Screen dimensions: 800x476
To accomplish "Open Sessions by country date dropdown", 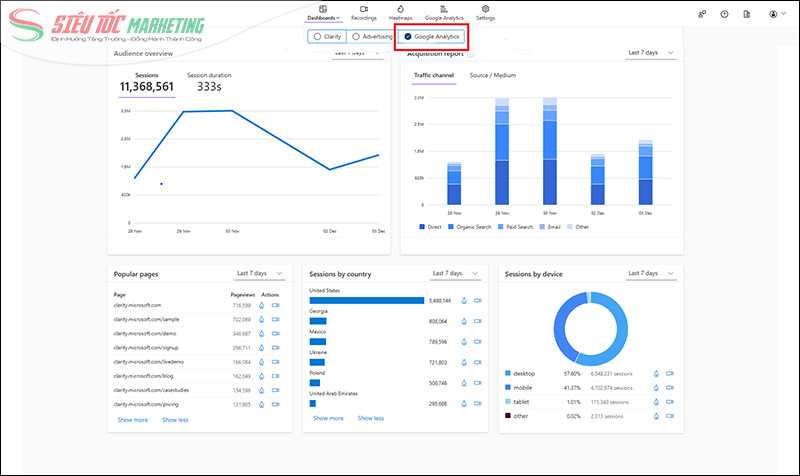I will (x=456, y=273).
